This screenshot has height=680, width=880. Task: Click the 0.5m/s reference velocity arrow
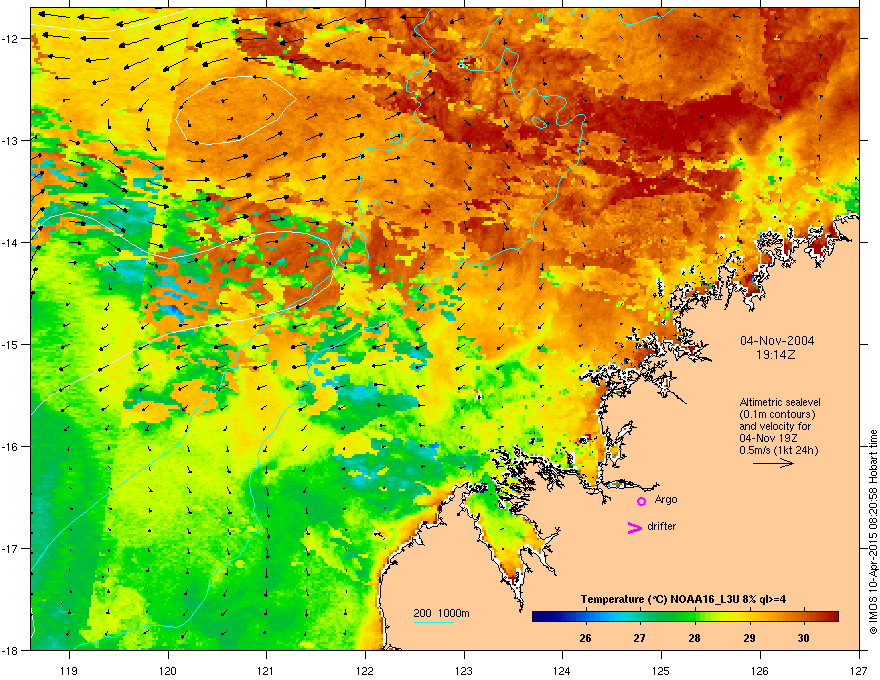[x=773, y=463]
